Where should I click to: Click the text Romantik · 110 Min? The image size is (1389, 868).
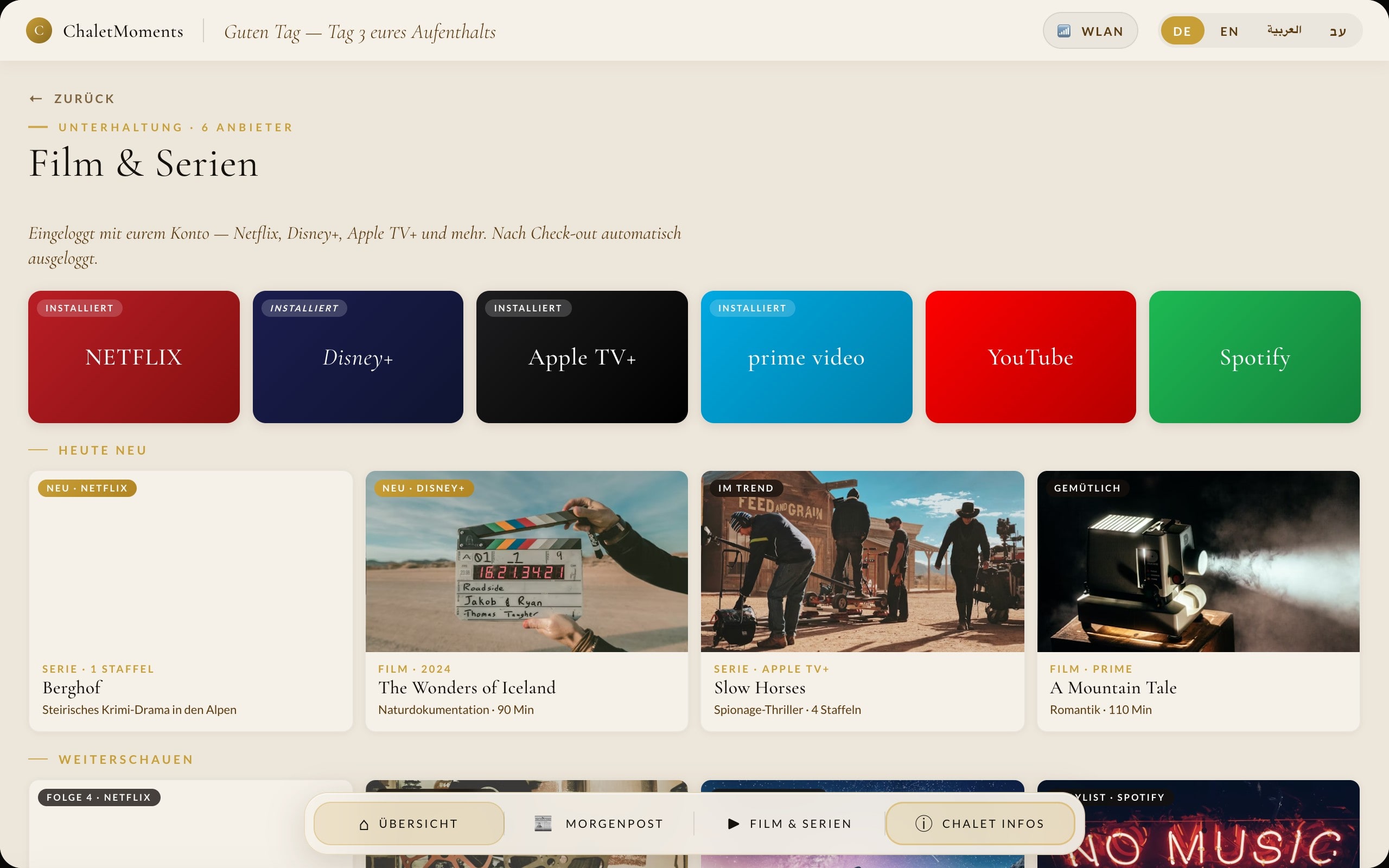pyautogui.click(x=1100, y=710)
